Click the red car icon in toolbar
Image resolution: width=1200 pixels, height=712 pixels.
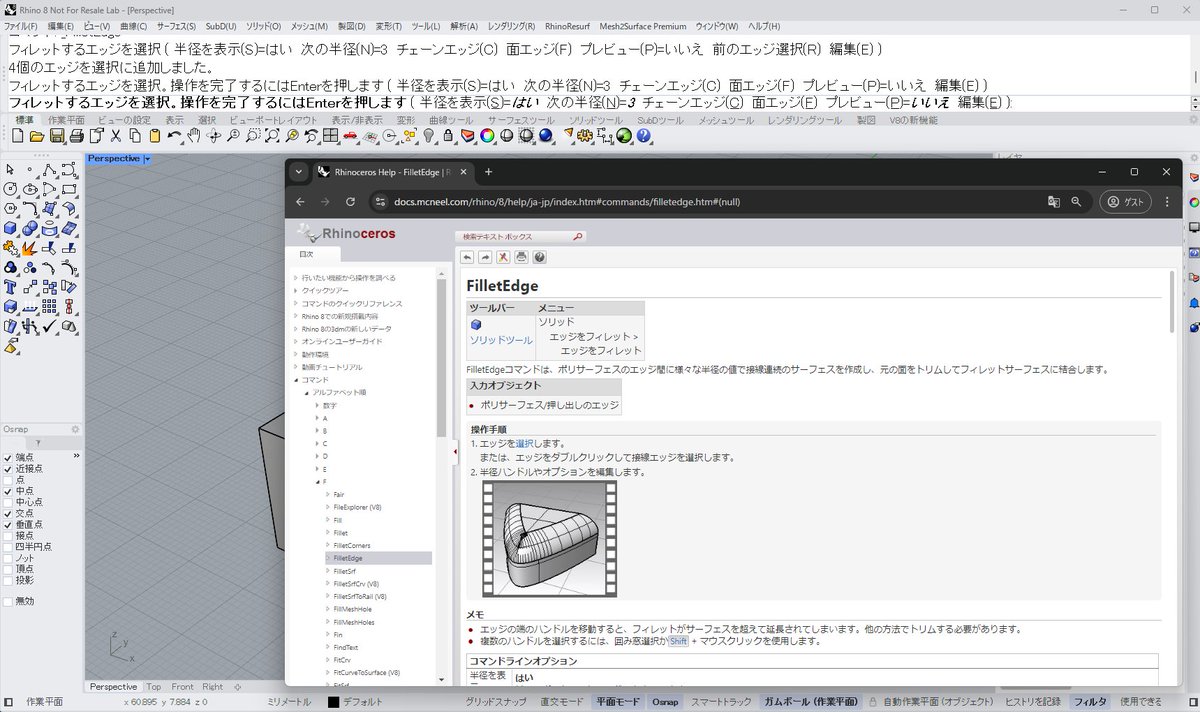coord(350,136)
